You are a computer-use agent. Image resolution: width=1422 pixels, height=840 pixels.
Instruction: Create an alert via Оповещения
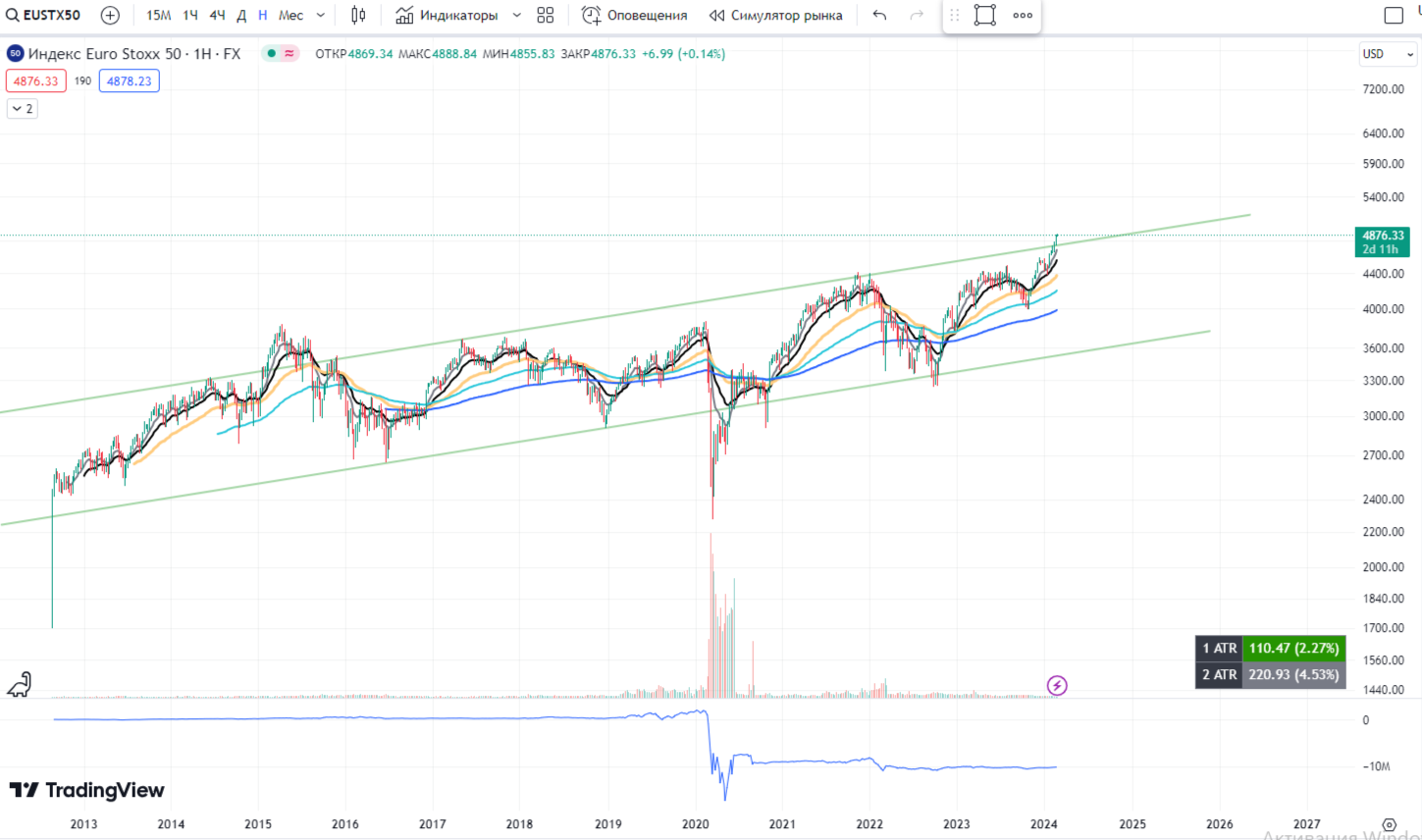click(634, 15)
